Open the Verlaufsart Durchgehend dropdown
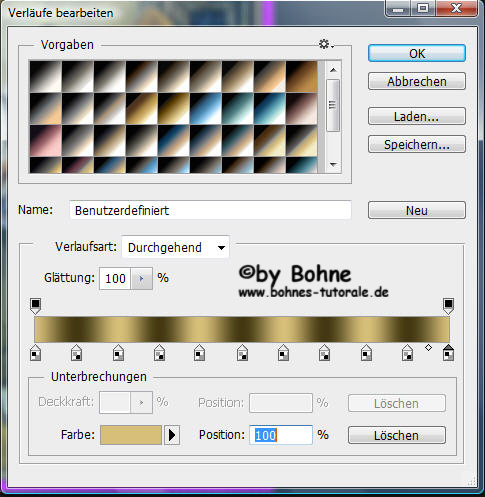The height and width of the screenshot is (497, 485). click(x=175, y=247)
